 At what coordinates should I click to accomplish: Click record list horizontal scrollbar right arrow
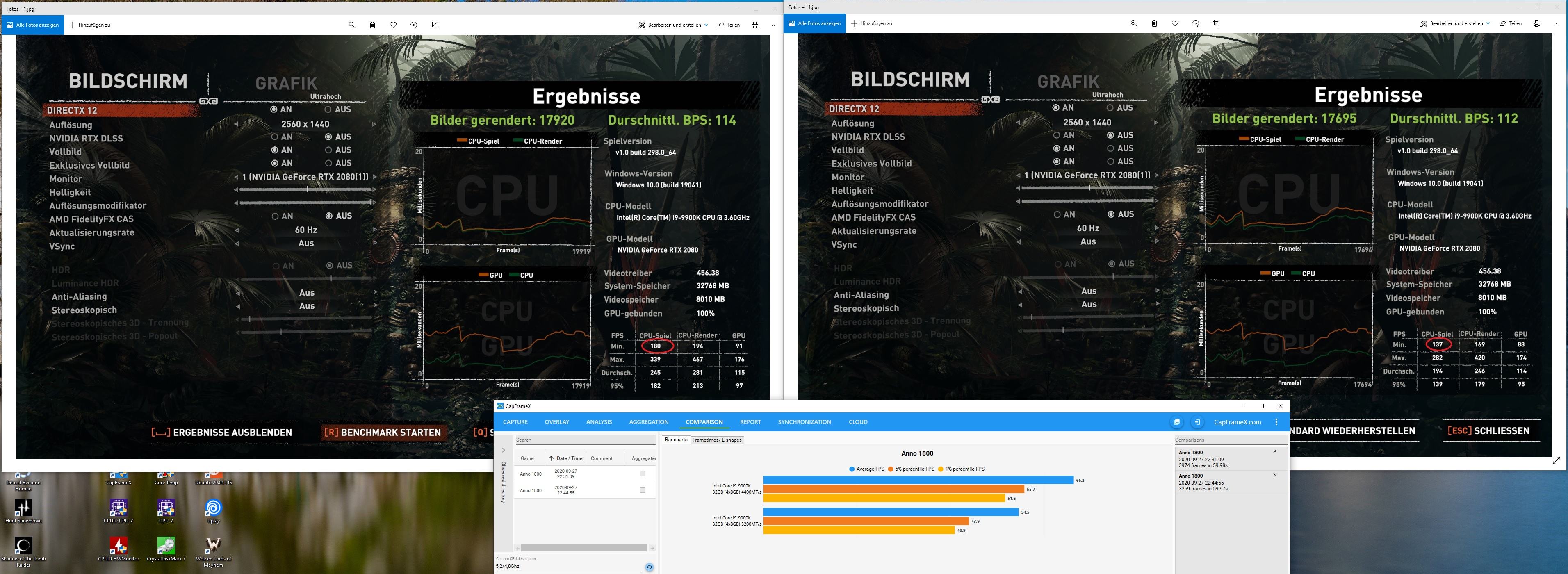point(652,548)
